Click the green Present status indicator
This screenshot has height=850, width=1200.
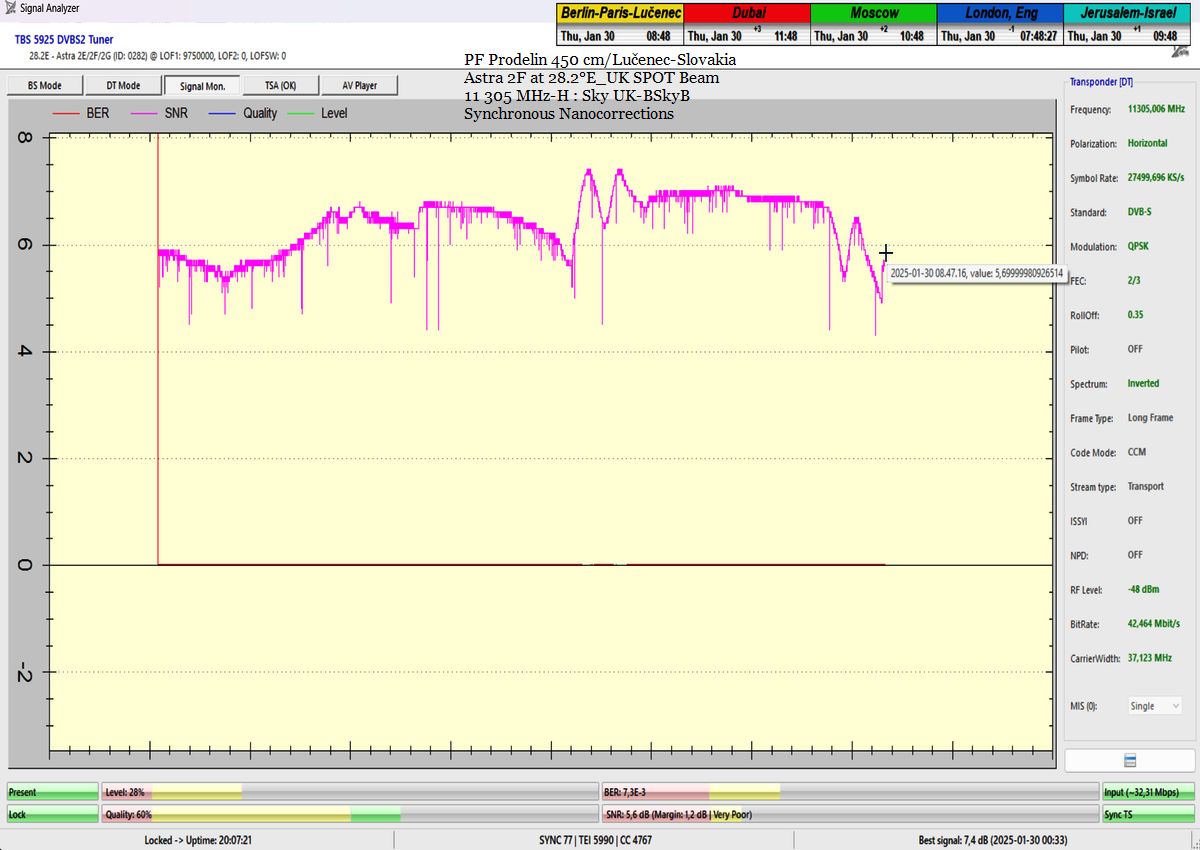[x=53, y=792]
